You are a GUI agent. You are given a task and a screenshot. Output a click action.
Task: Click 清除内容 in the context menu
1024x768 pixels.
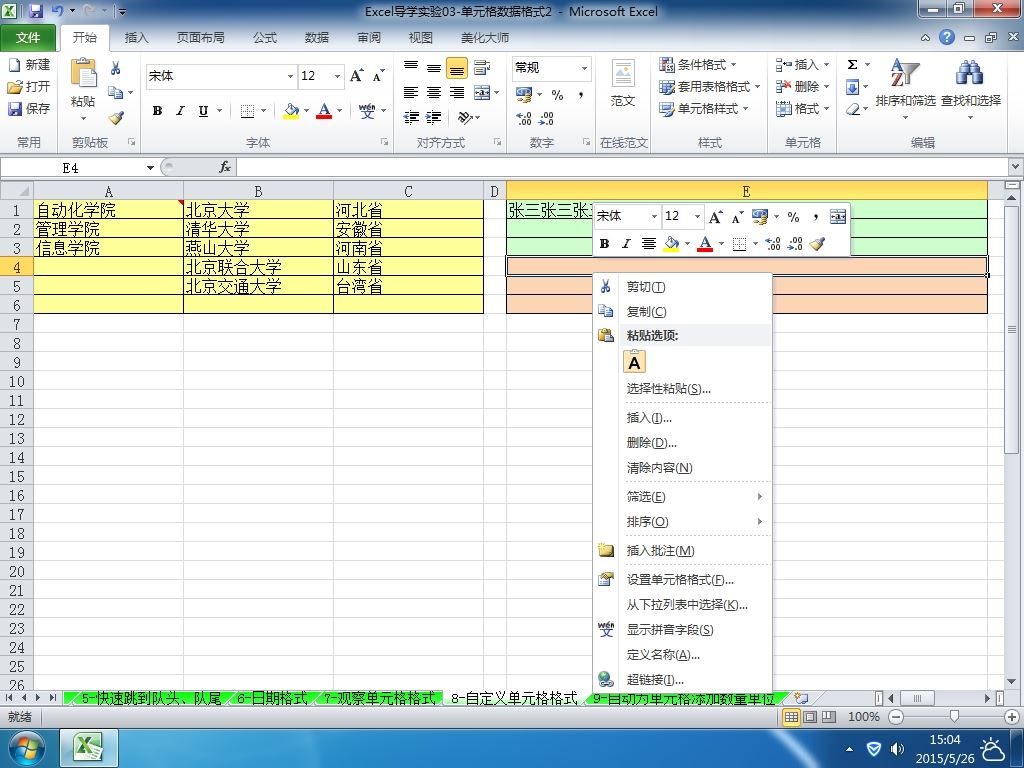click(x=659, y=468)
